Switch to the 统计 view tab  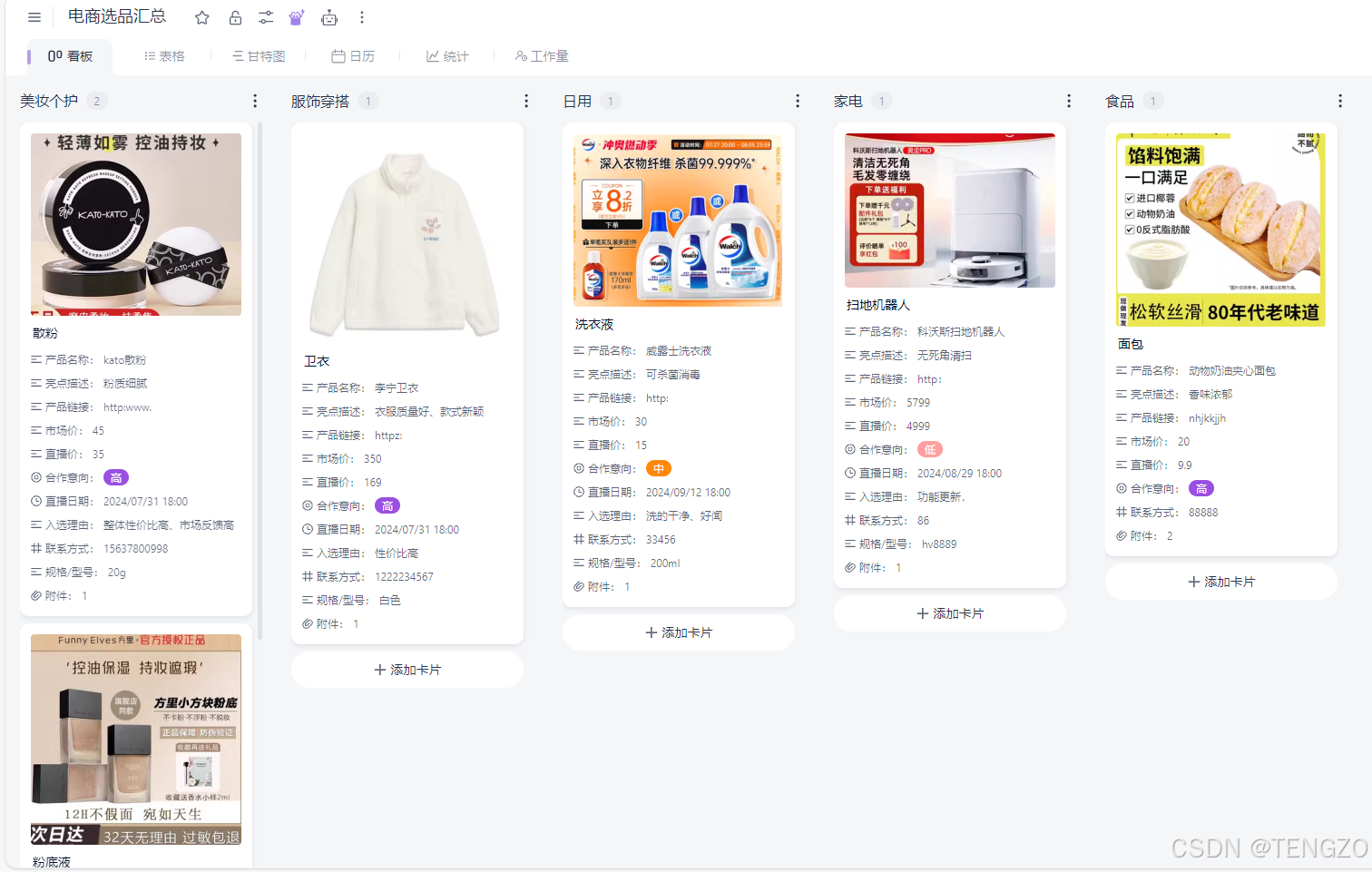click(x=447, y=56)
